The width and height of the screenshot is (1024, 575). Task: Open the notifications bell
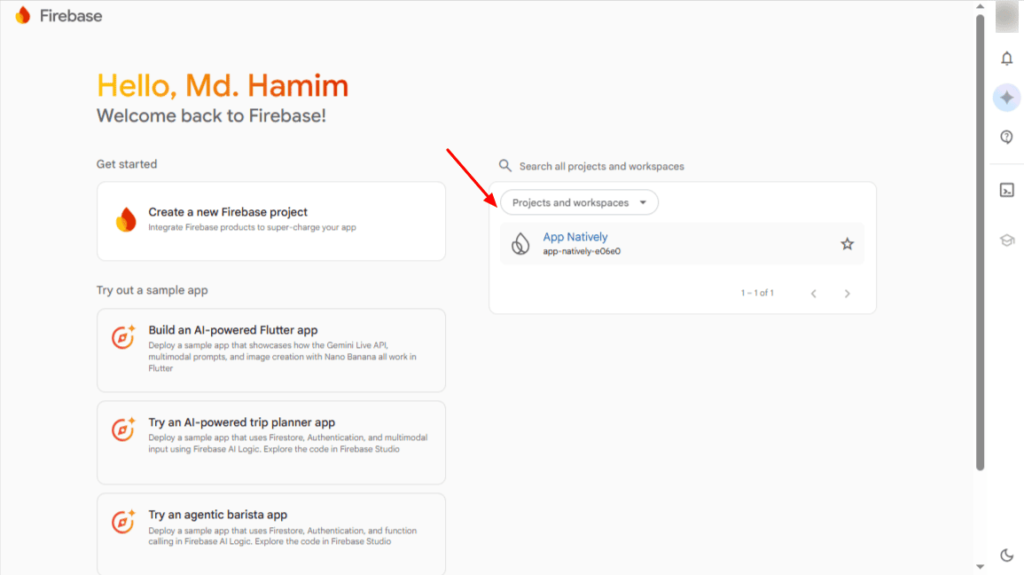point(1006,59)
